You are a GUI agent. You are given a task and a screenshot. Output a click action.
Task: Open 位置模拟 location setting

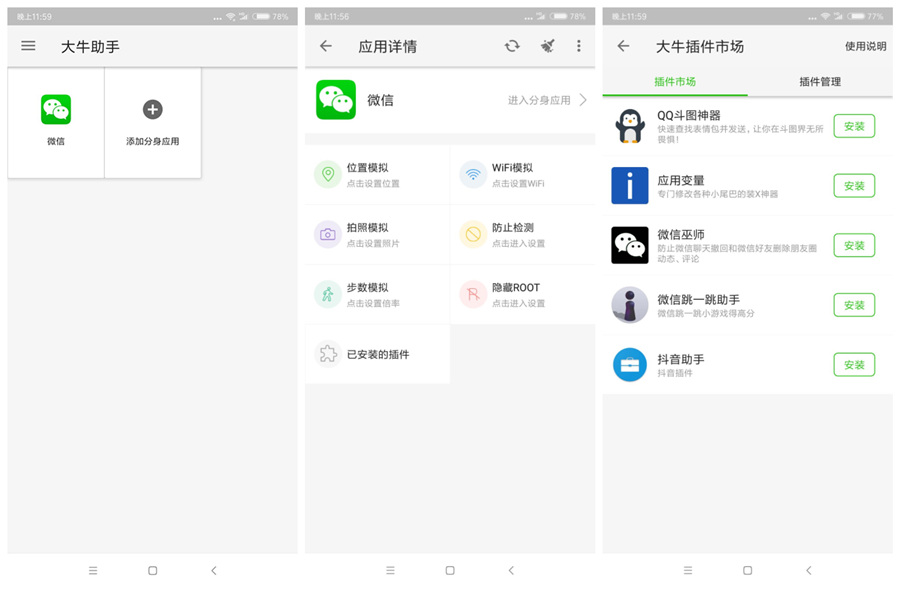[x=377, y=175]
